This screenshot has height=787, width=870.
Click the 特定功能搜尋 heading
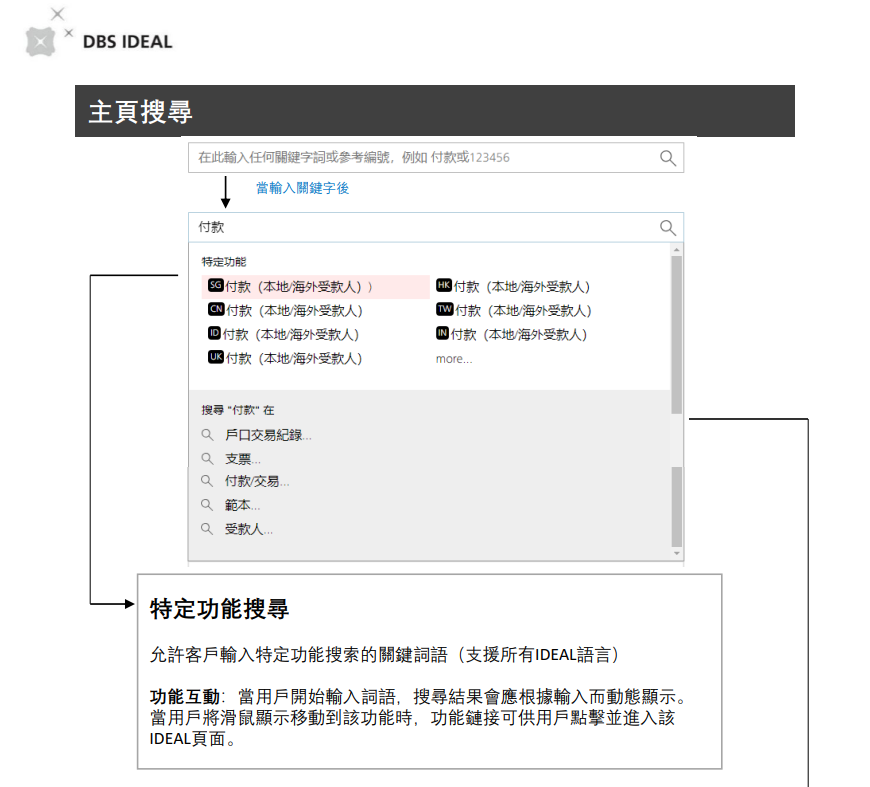point(219,609)
